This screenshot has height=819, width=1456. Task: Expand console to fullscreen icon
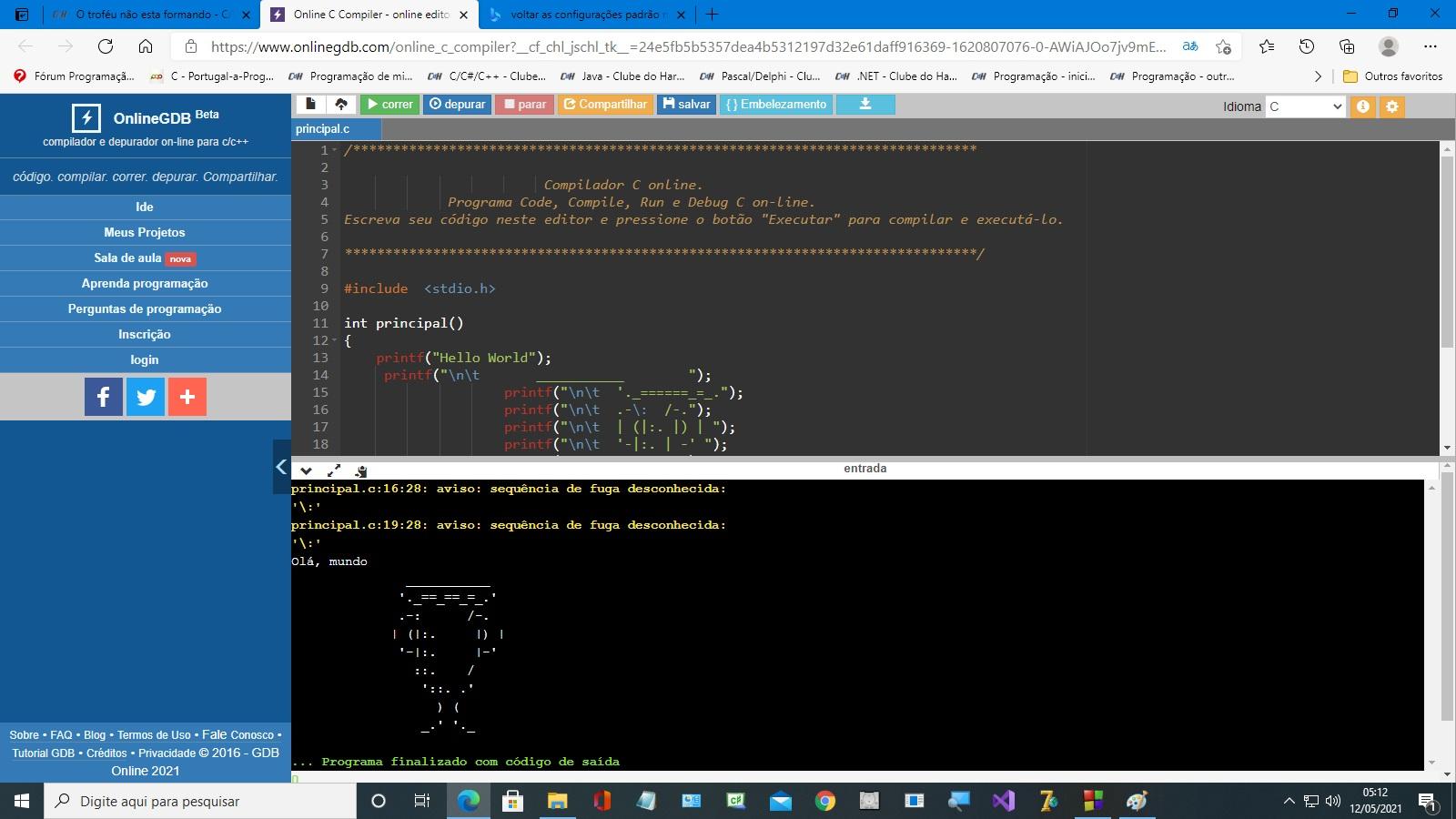[334, 470]
